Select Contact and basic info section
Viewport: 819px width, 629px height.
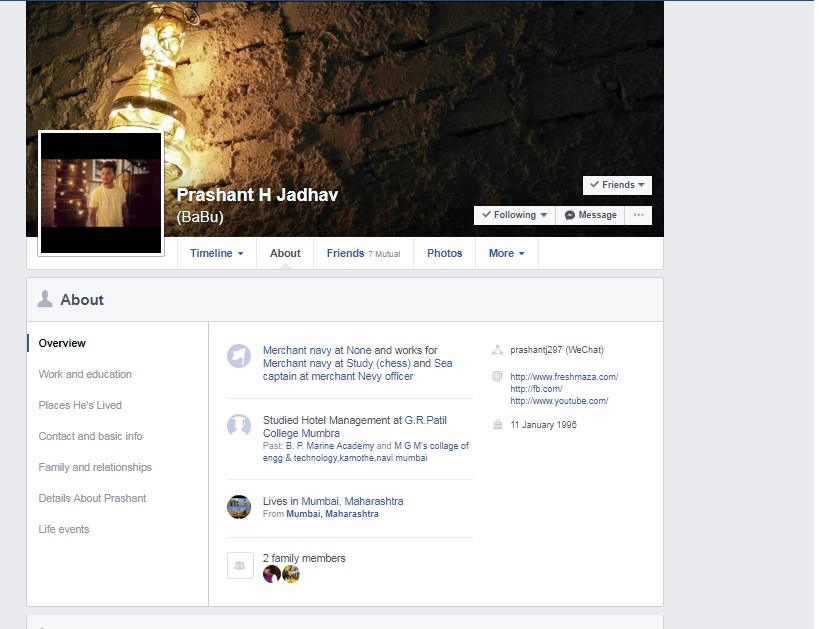[x=90, y=436]
